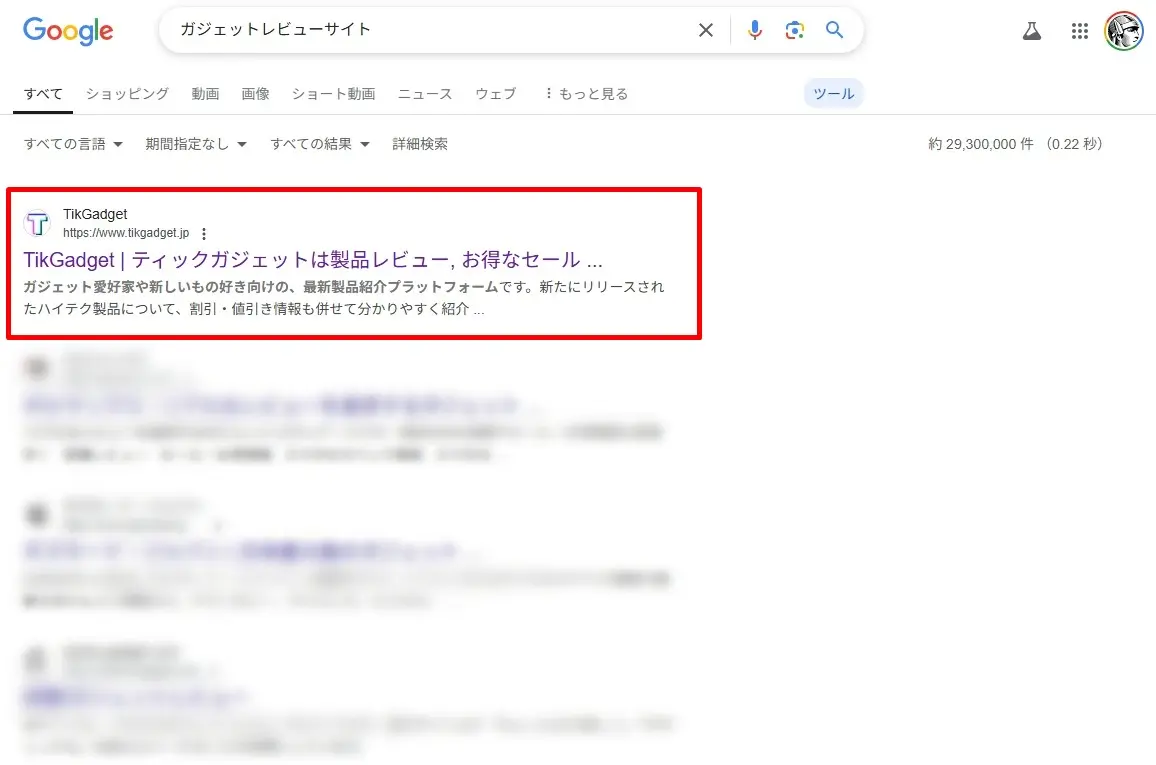
Task: Click the TikGadget site favicon
Action: [x=37, y=223]
